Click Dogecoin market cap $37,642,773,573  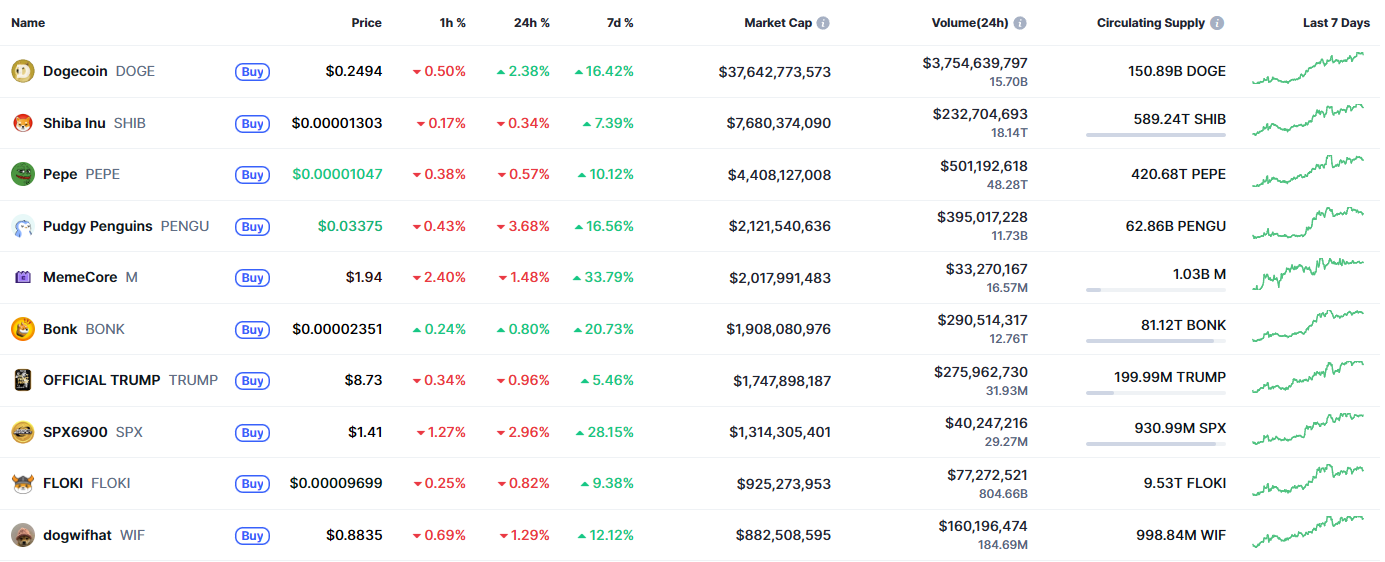pos(775,72)
